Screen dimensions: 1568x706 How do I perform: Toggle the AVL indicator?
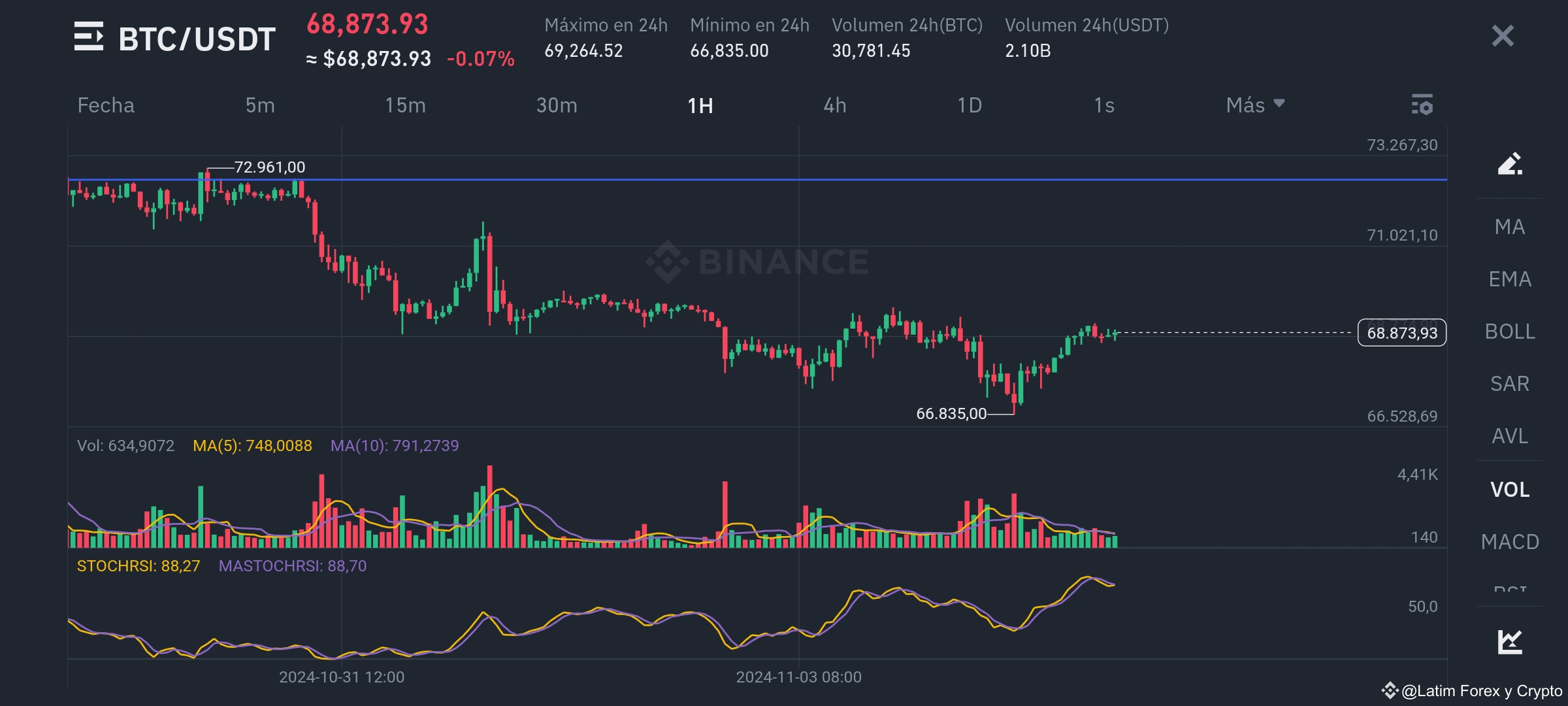tap(1510, 436)
